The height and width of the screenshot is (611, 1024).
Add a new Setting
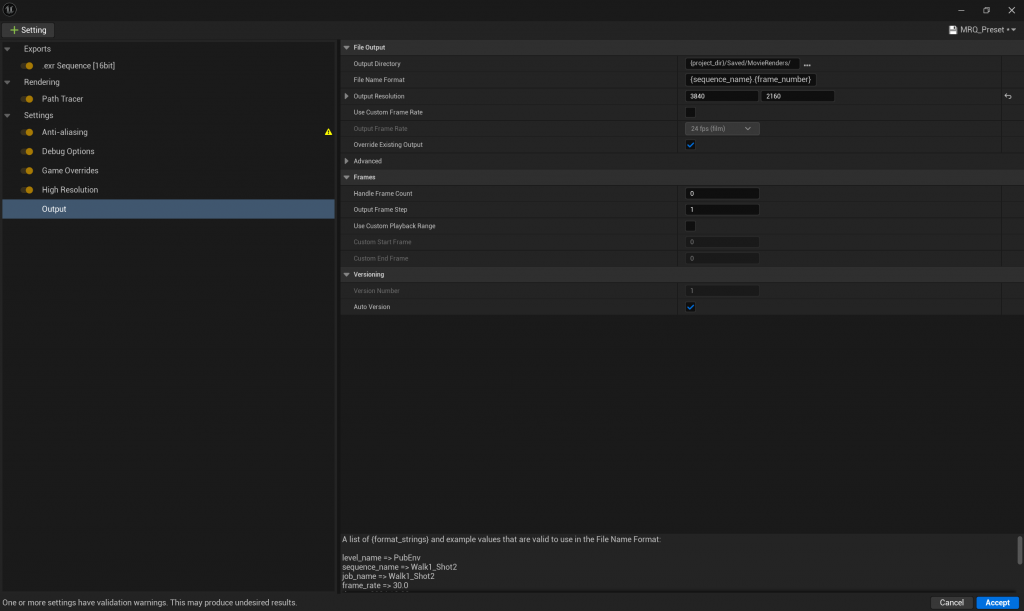pyautogui.click(x=28, y=30)
